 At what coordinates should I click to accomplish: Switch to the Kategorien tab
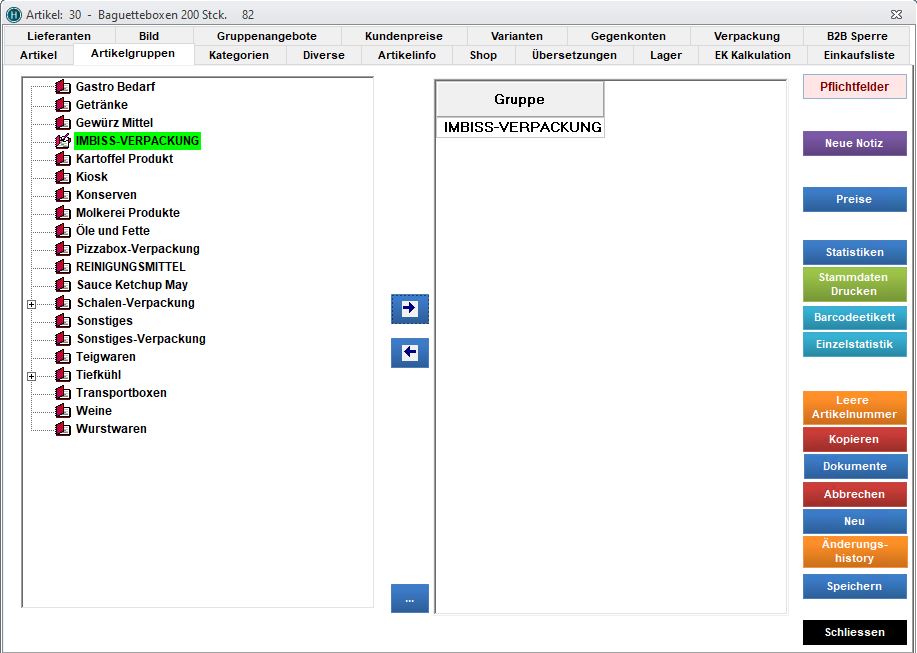238,55
